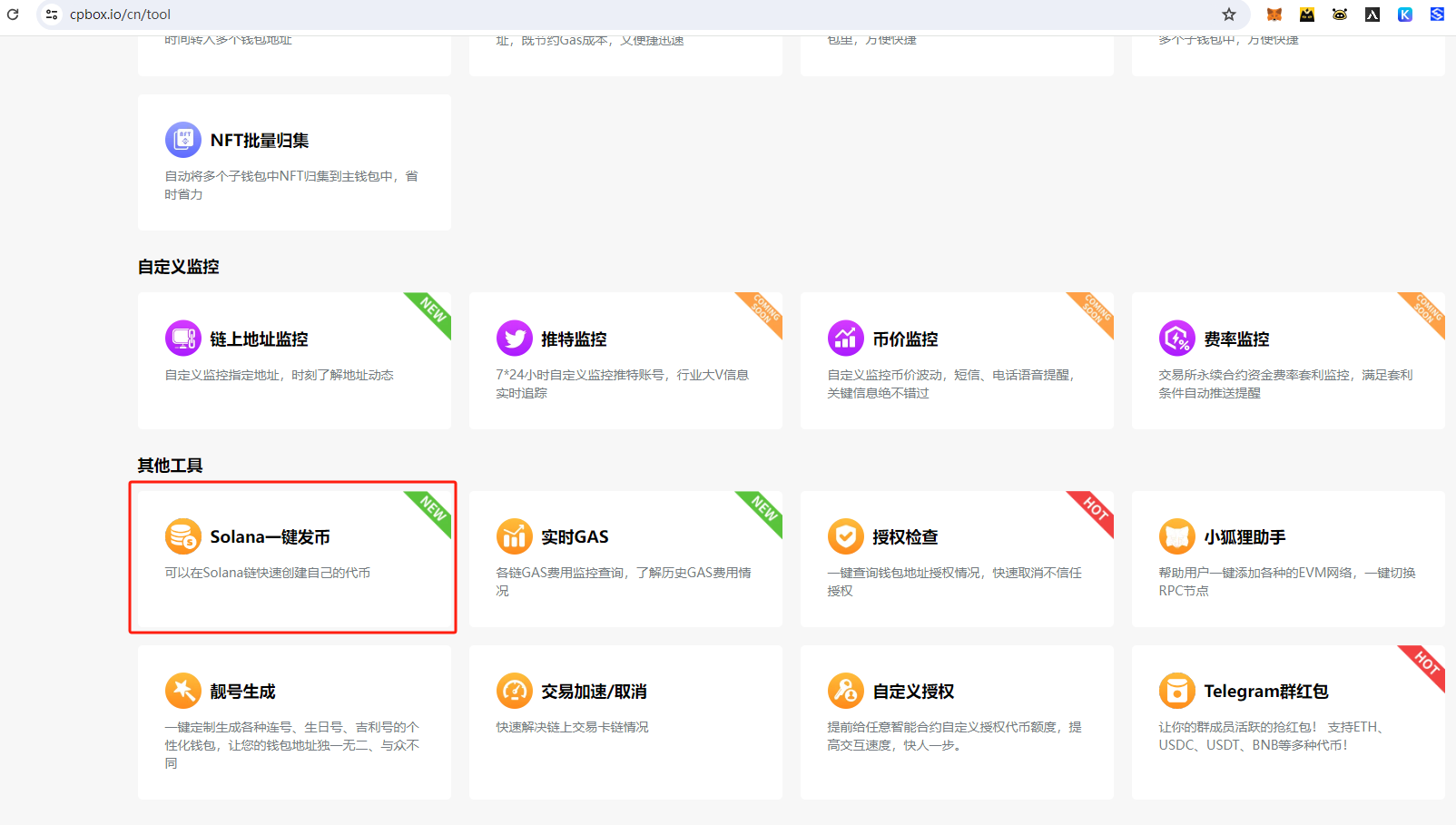Viewport: 1456px width, 825px height.
Task: Click description 快速解决链上交易卡链情况
Action: 572,727
